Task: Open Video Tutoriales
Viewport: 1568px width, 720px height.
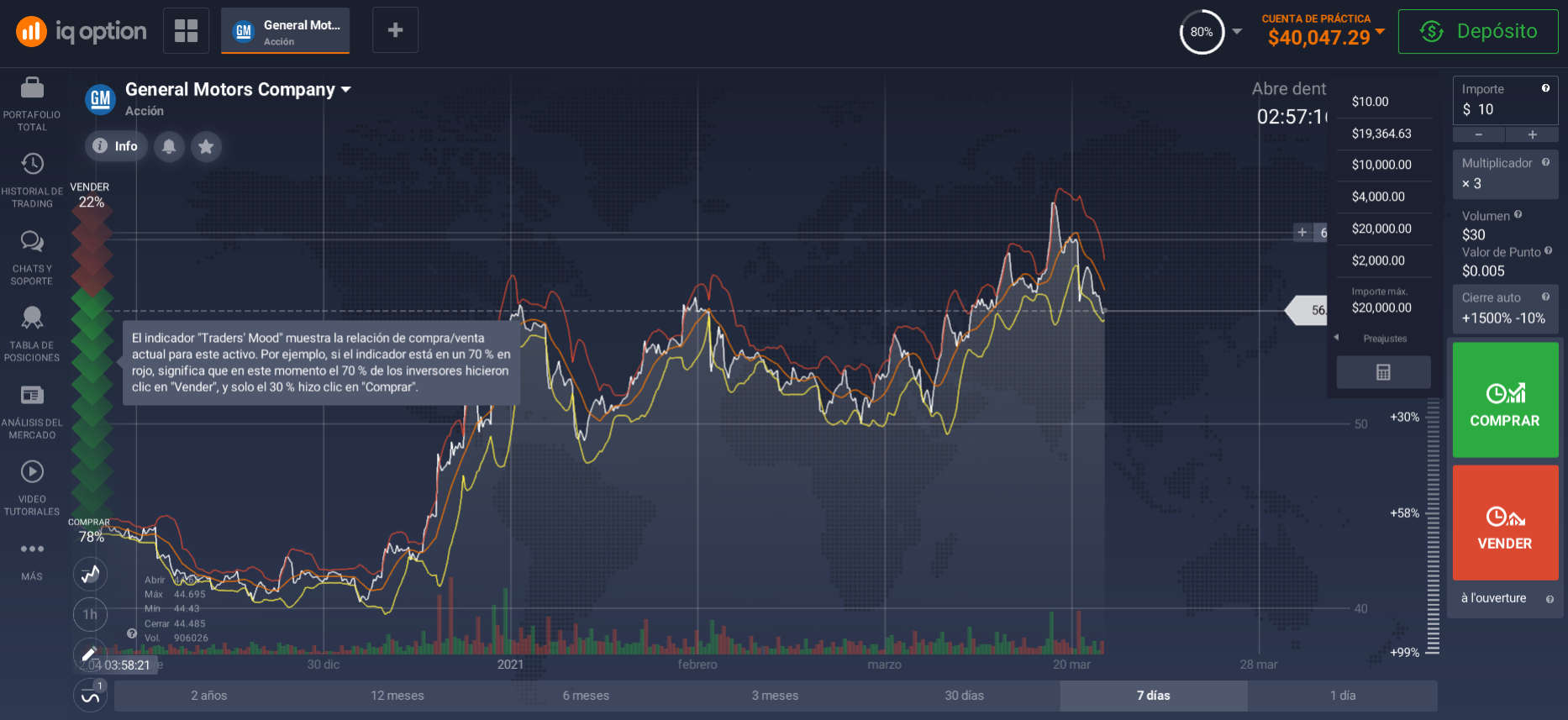Action: pyautogui.click(x=32, y=488)
